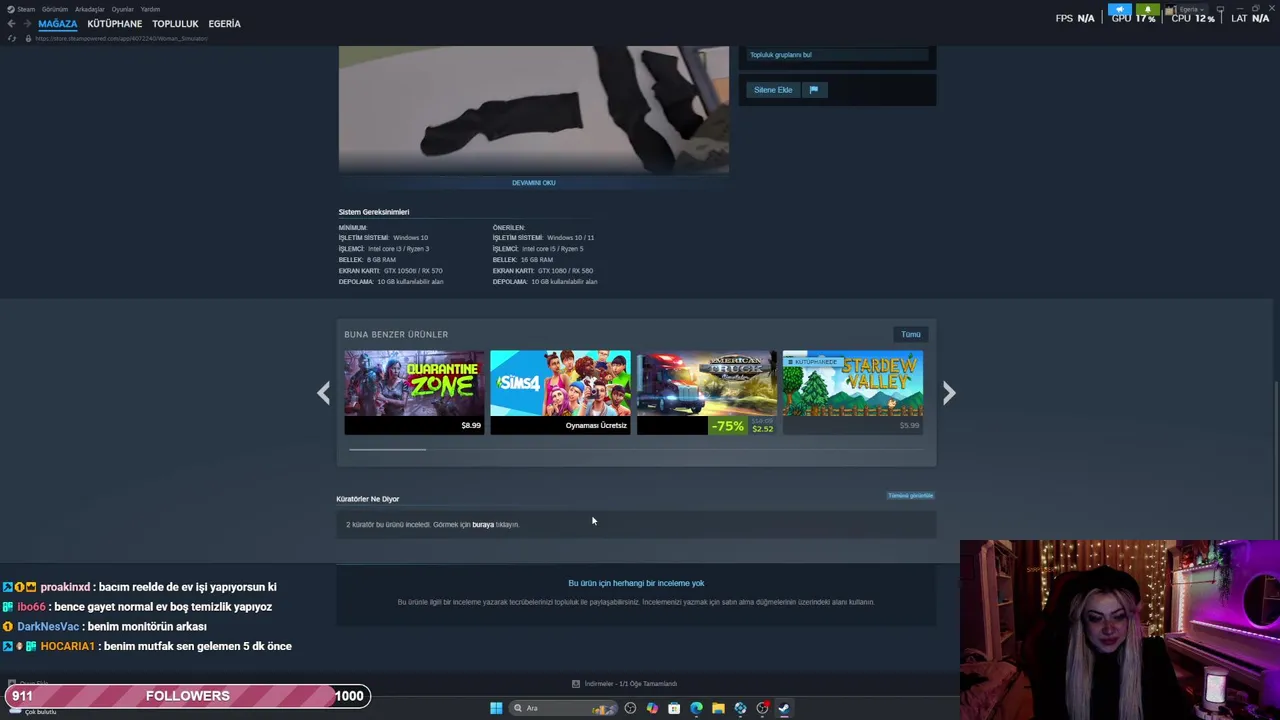Open the Windows Start menu

[496, 708]
